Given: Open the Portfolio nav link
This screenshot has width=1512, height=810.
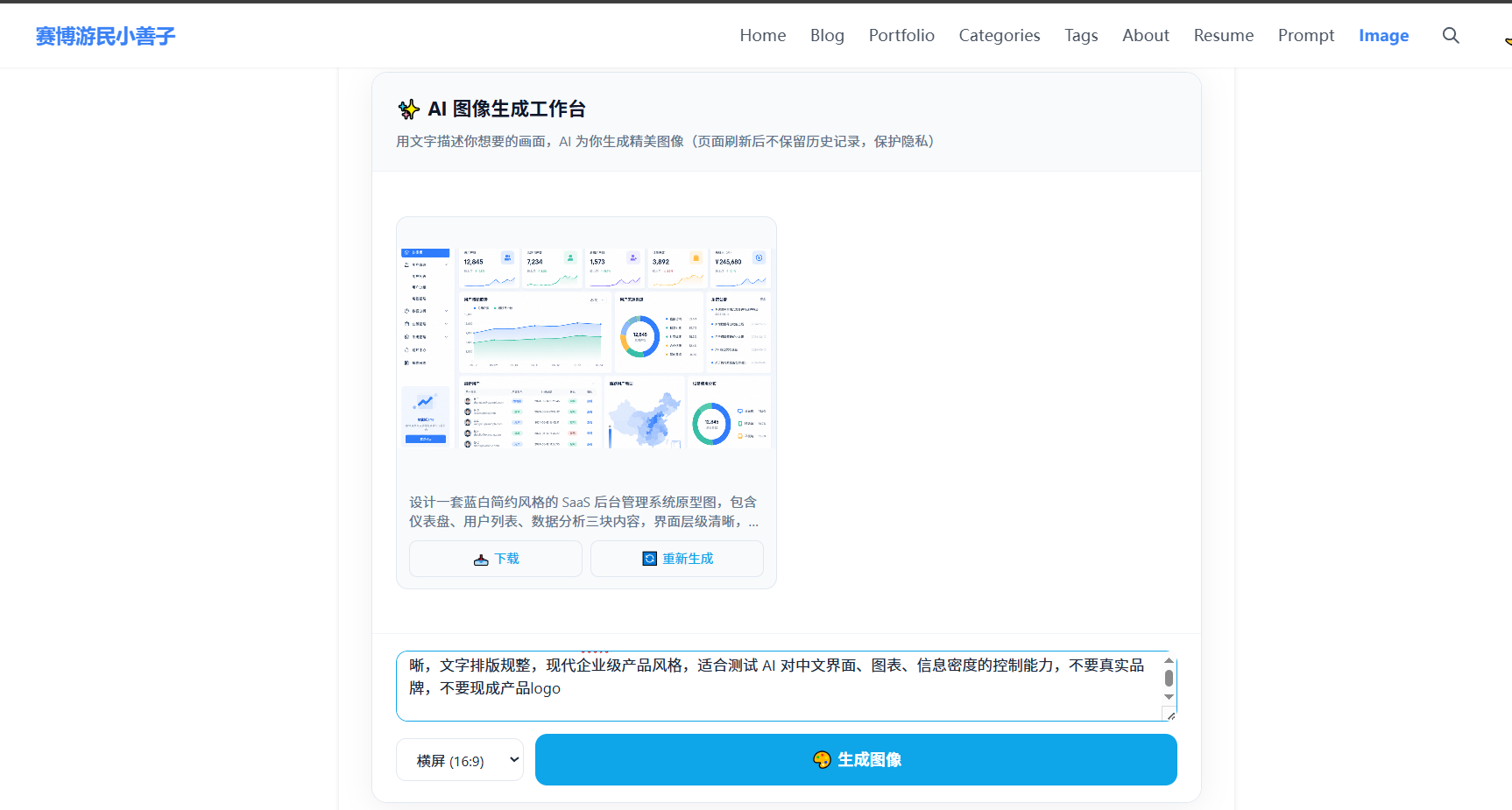Looking at the screenshot, I should 901,35.
